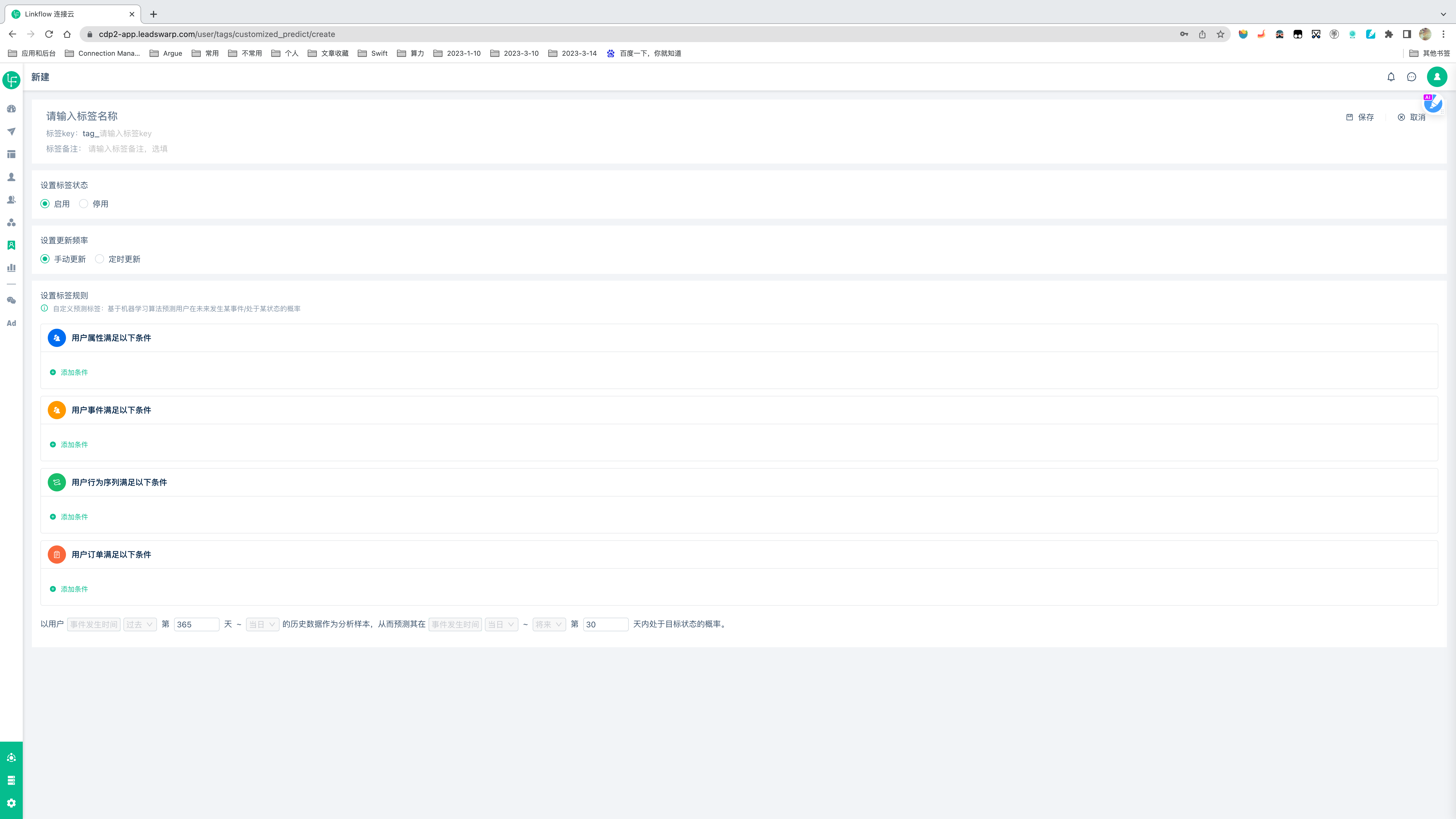Open the 将来 dropdown

[x=549, y=624]
